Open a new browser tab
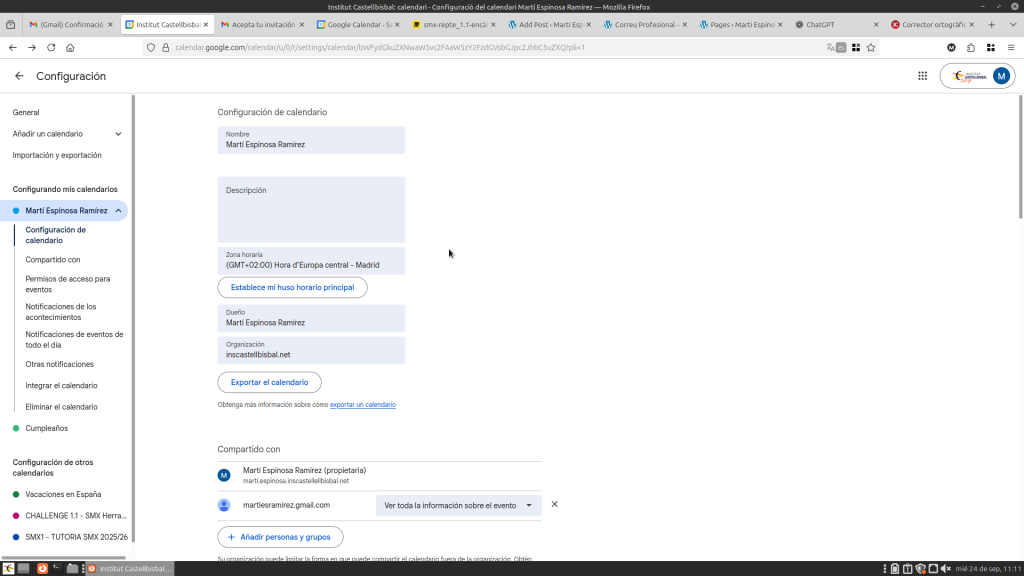 [991, 24]
